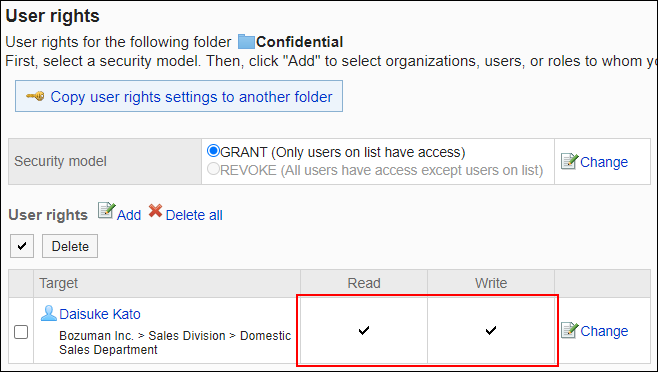This screenshot has width=658, height=372.
Task: Click the notepad icon next to Add
Action: [107, 211]
